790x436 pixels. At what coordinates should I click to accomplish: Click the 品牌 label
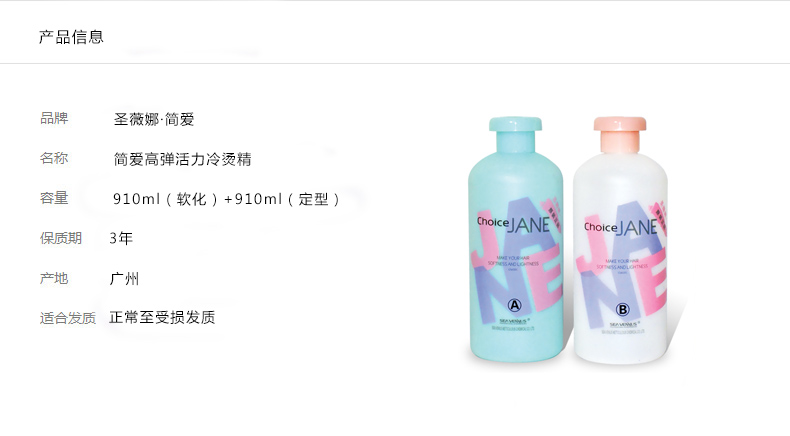[x=54, y=118]
